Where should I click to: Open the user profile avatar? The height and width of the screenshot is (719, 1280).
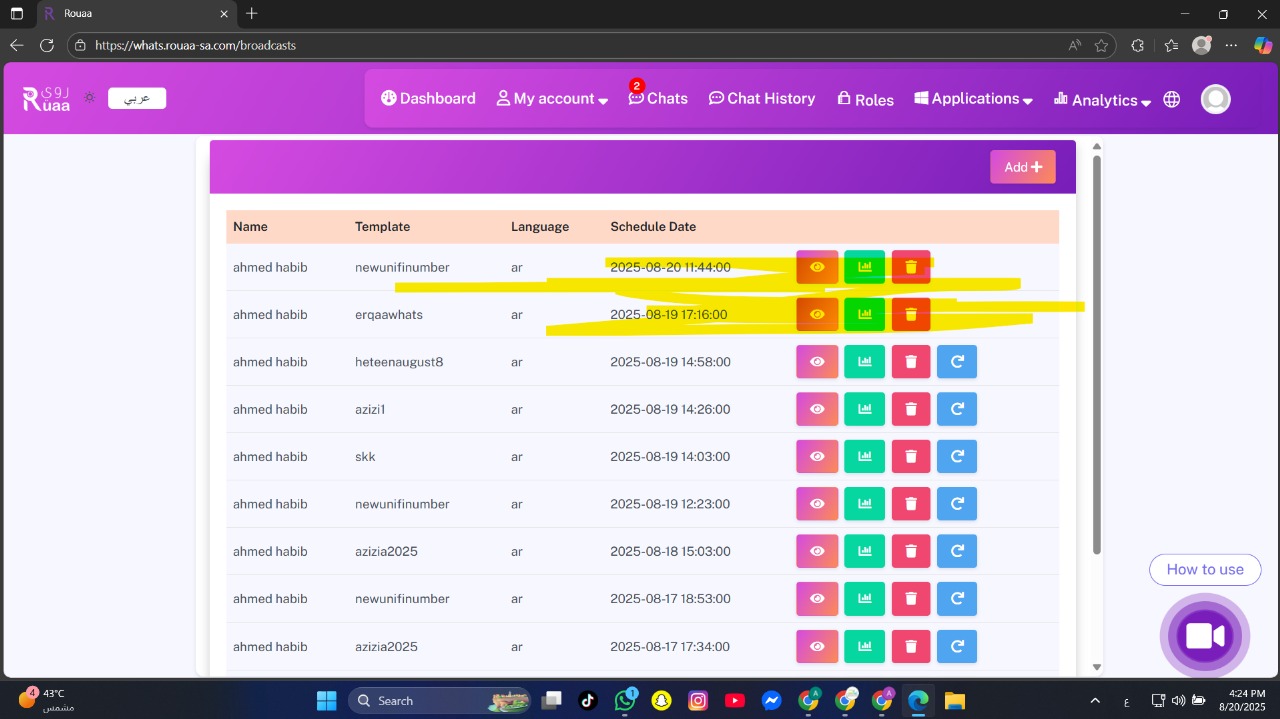point(1215,99)
